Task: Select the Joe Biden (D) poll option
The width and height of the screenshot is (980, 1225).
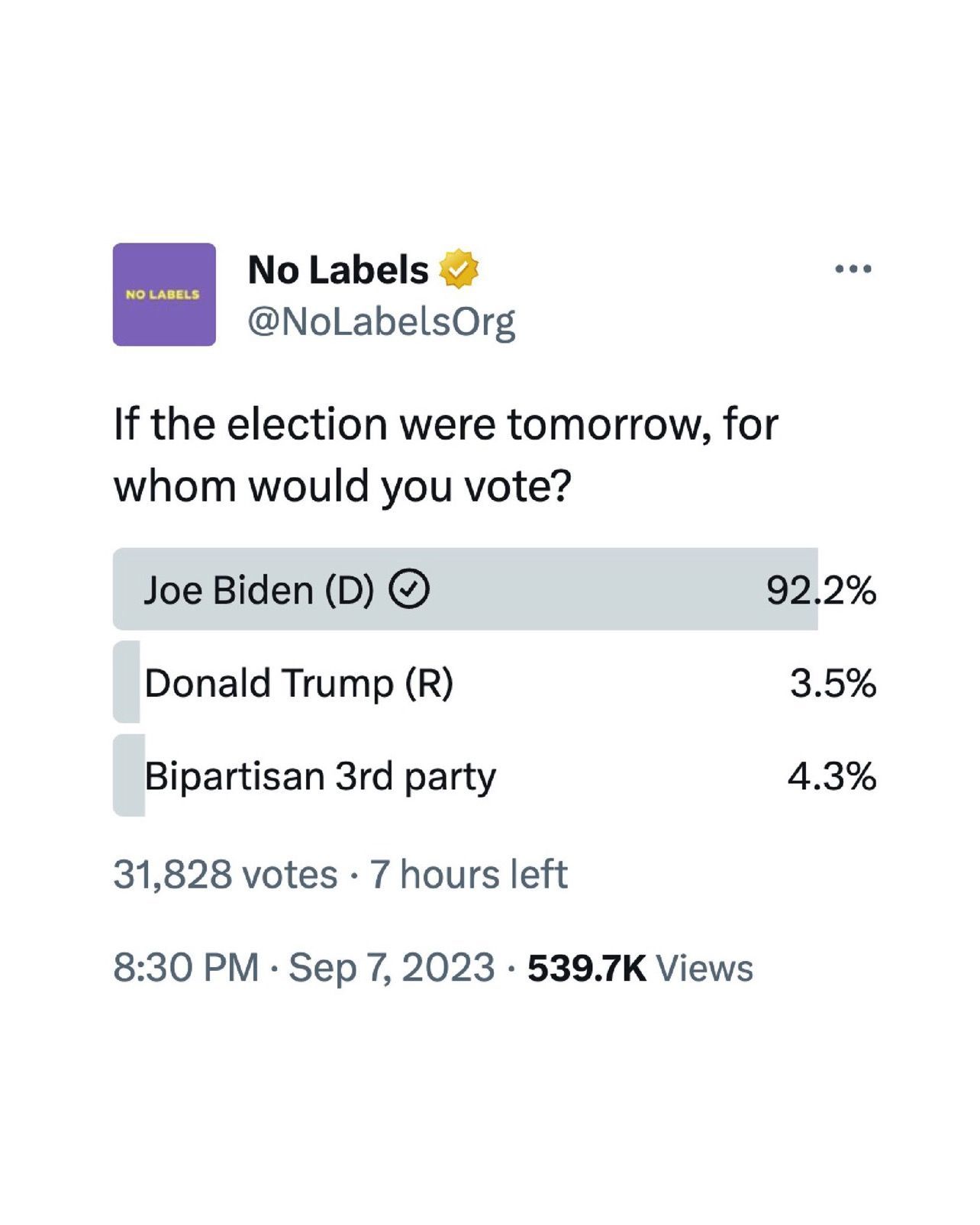Action: pyautogui.click(x=259, y=590)
